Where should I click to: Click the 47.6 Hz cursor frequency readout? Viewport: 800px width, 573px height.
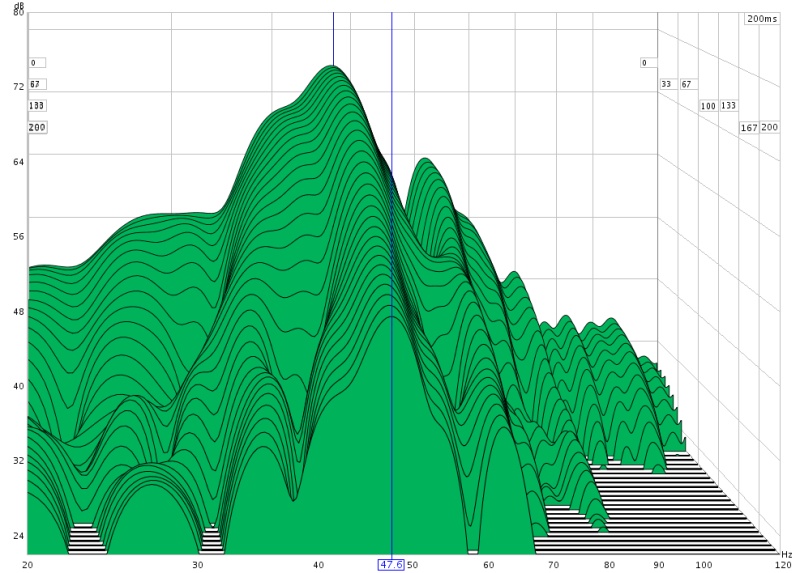[x=391, y=565]
